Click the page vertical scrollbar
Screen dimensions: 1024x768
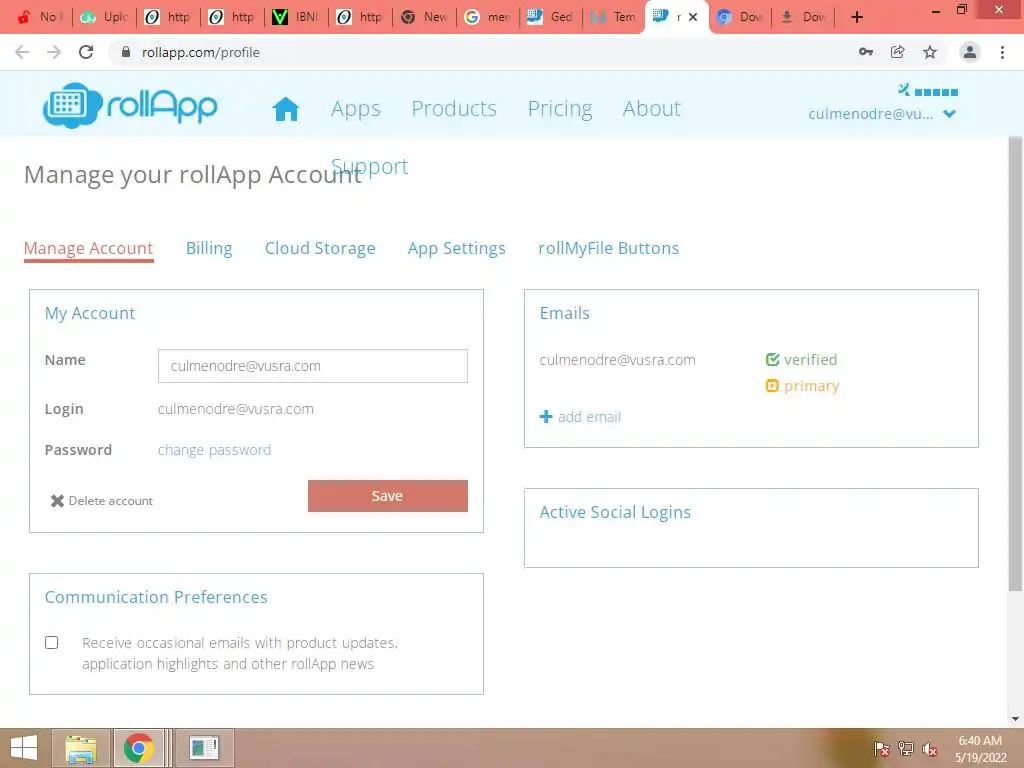pyautogui.click(x=1015, y=362)
